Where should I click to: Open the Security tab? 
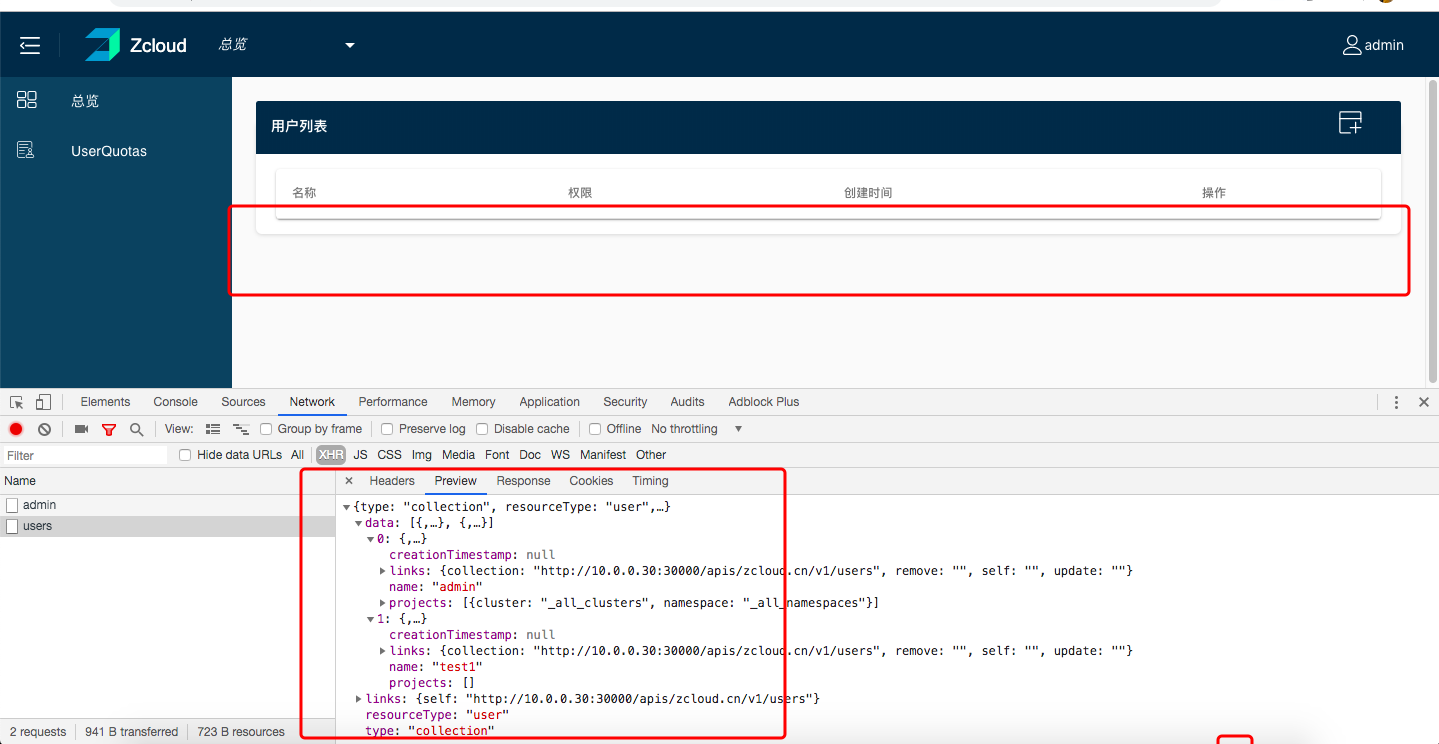pos(625,402)
